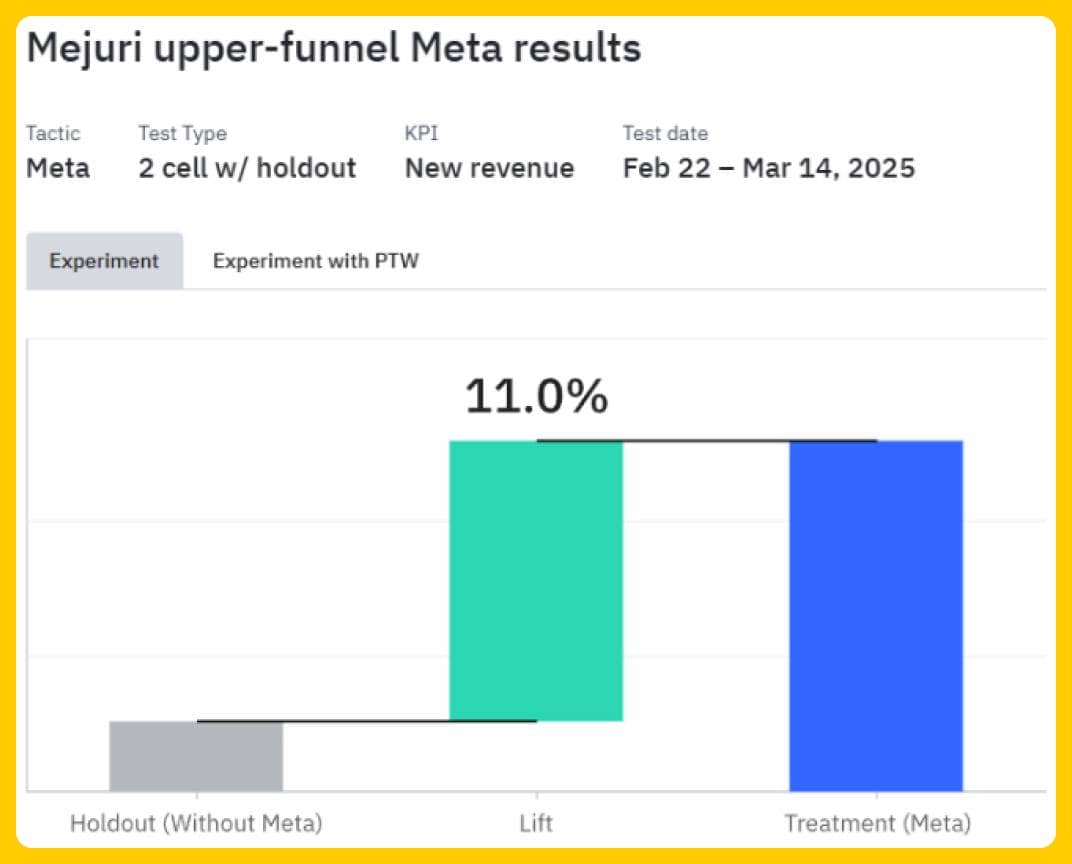This screenshot has width=1072, height=864.
Task: Click the Test date field label
Action: (x=665, y=133)
